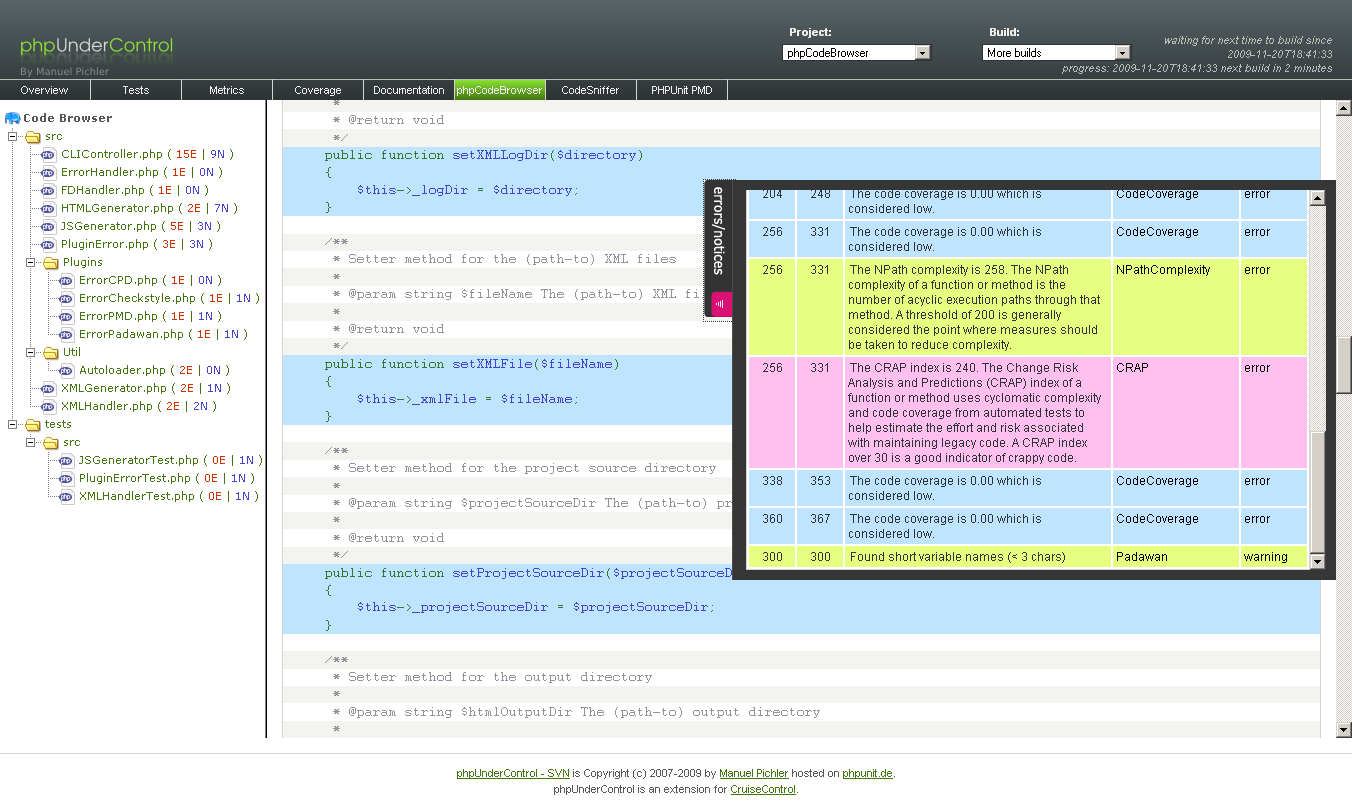Image resolution: width=1352 pixels, height=811 pixels.
Task: Click the main page scrollbar thumb
Action: coord(1344,365)
